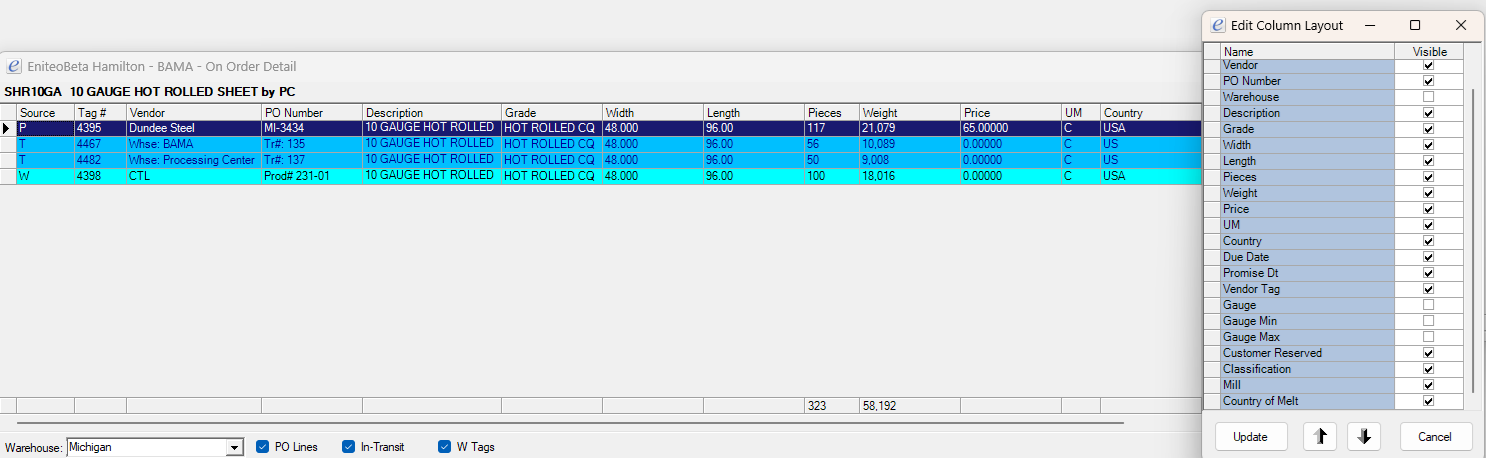The height and width of the screenshot is (458, 1489).
Task: Select Classification row in column list
Action: pyautogui.click(x=1308, y=369)
